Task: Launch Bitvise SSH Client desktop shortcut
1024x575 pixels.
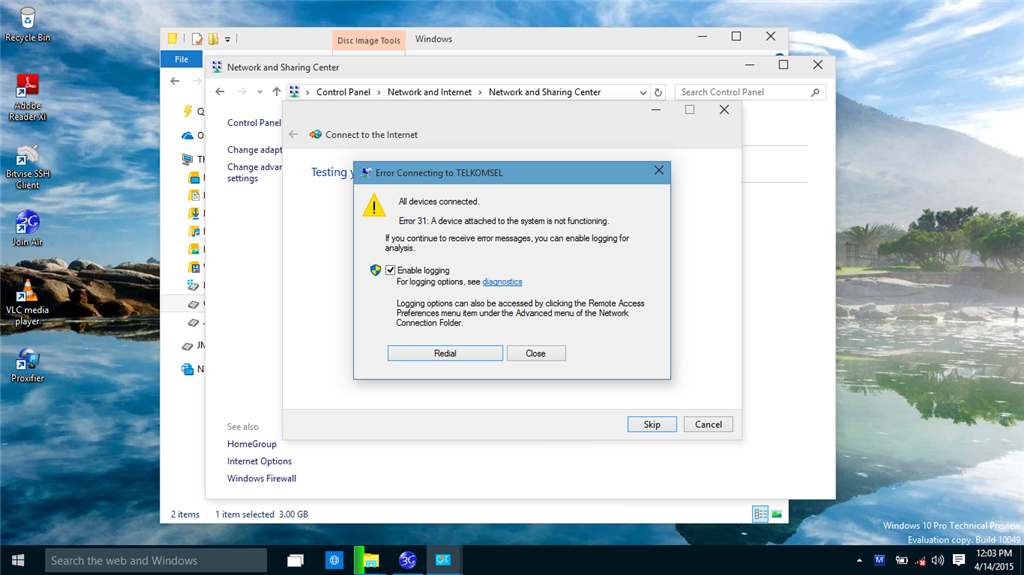Action: [27, 167]
